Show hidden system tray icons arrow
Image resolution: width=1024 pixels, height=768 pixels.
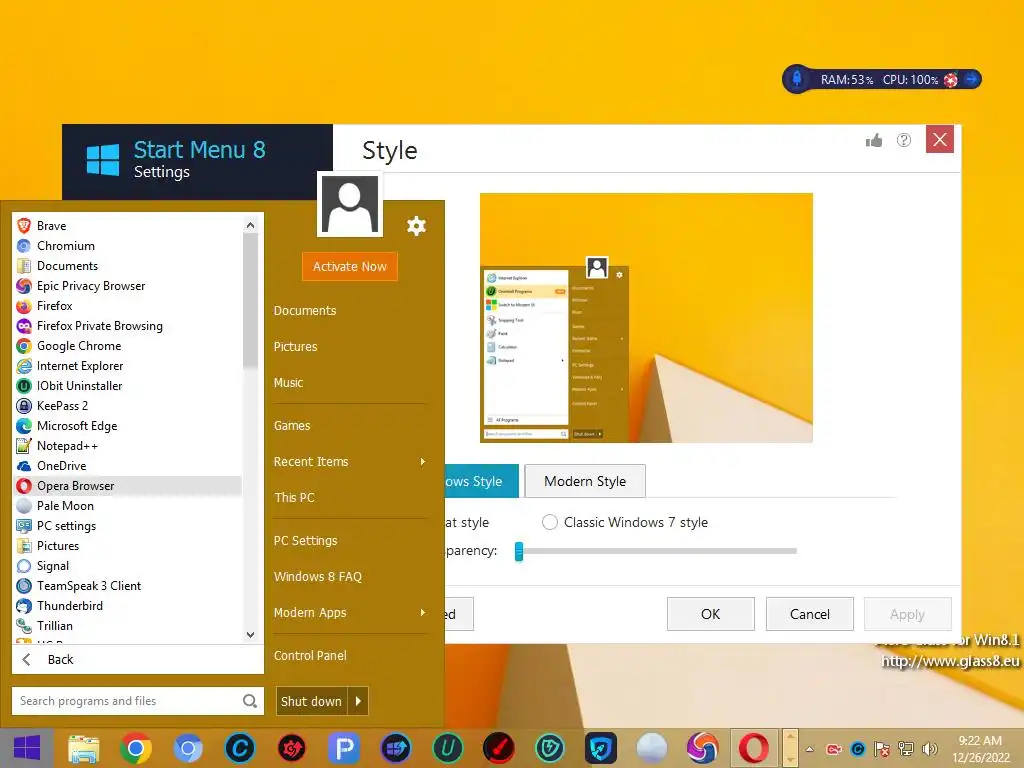coord(809,749)
